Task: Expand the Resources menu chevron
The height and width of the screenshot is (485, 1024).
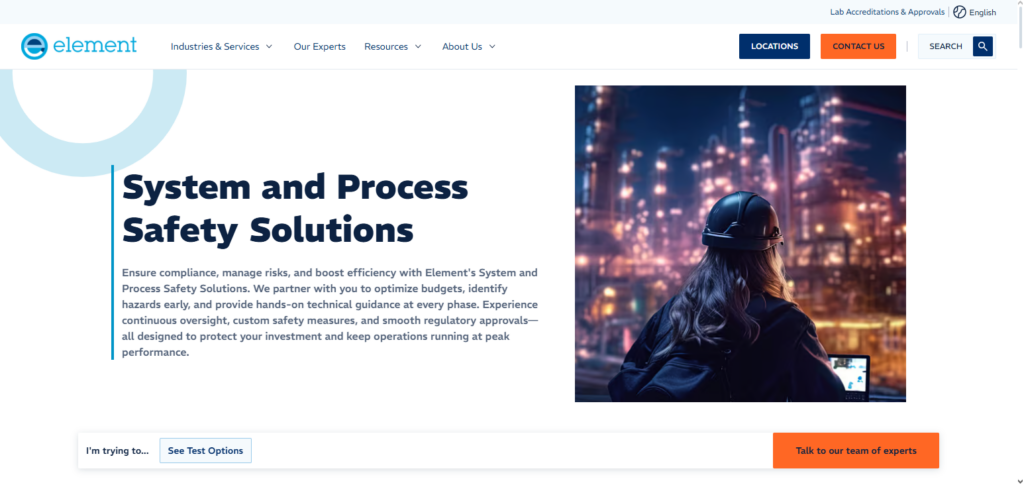Action: pos(418,46)
